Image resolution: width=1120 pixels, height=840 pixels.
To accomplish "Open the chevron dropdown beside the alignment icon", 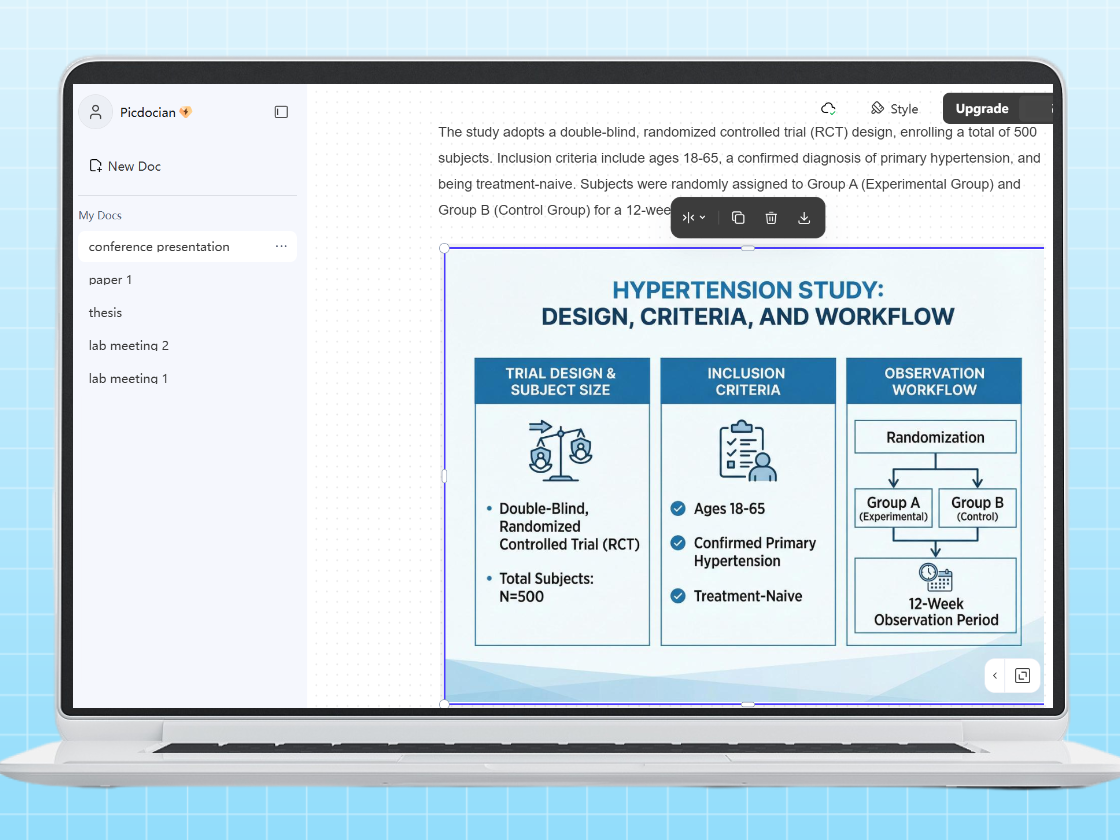I will click(x=702, y=217).
